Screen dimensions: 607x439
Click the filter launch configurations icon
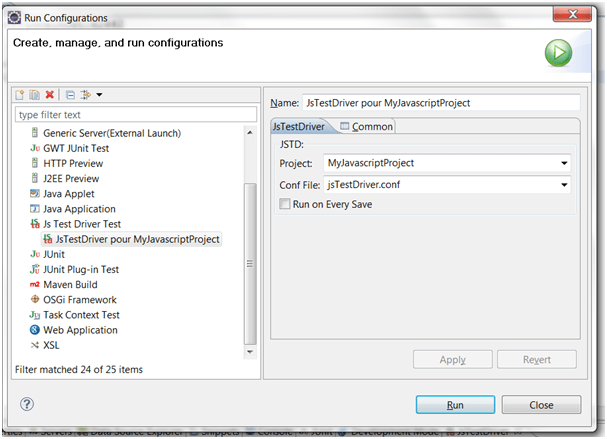pyautogui.click(x=86, y=95)
